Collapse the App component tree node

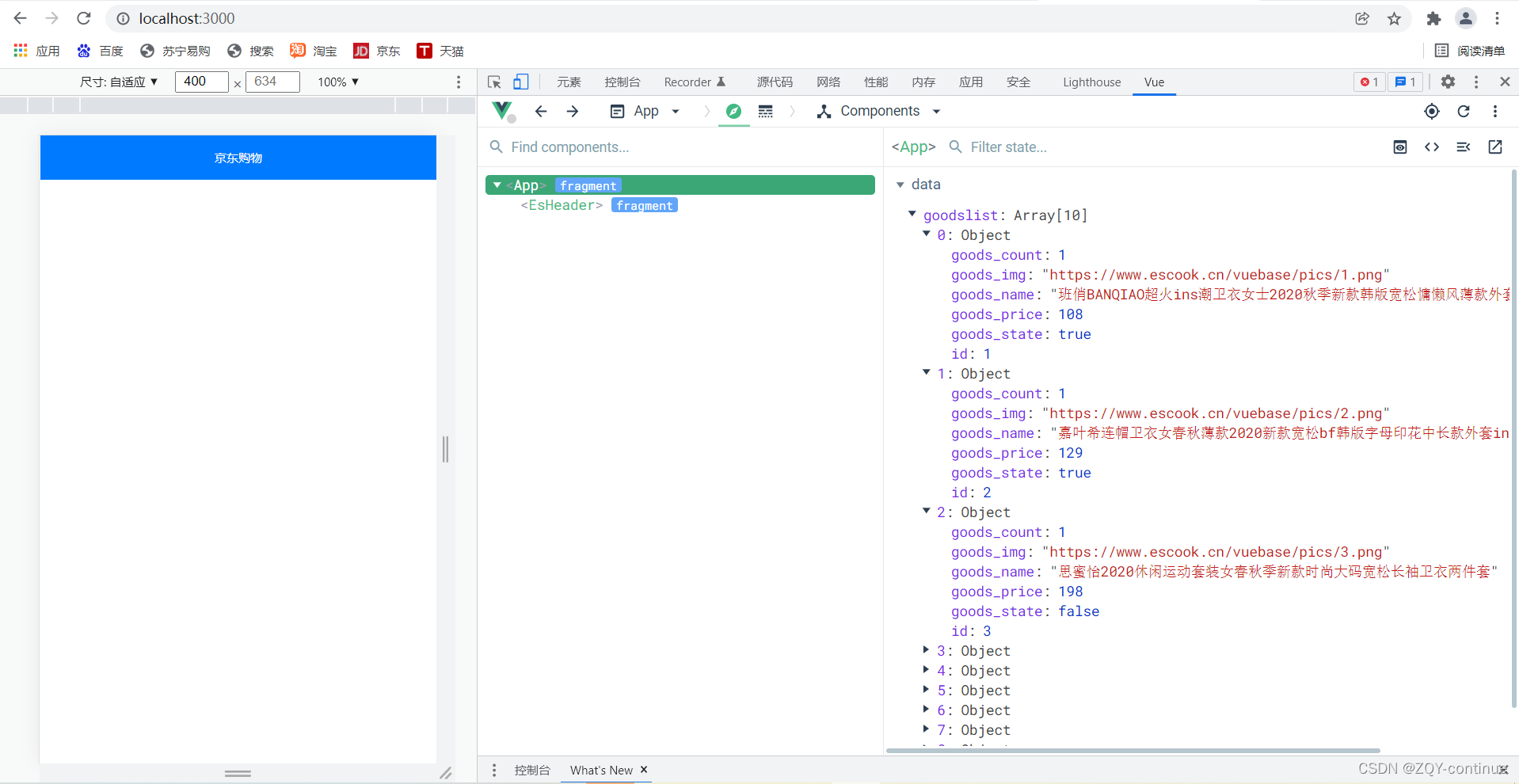tap(497, 185)
